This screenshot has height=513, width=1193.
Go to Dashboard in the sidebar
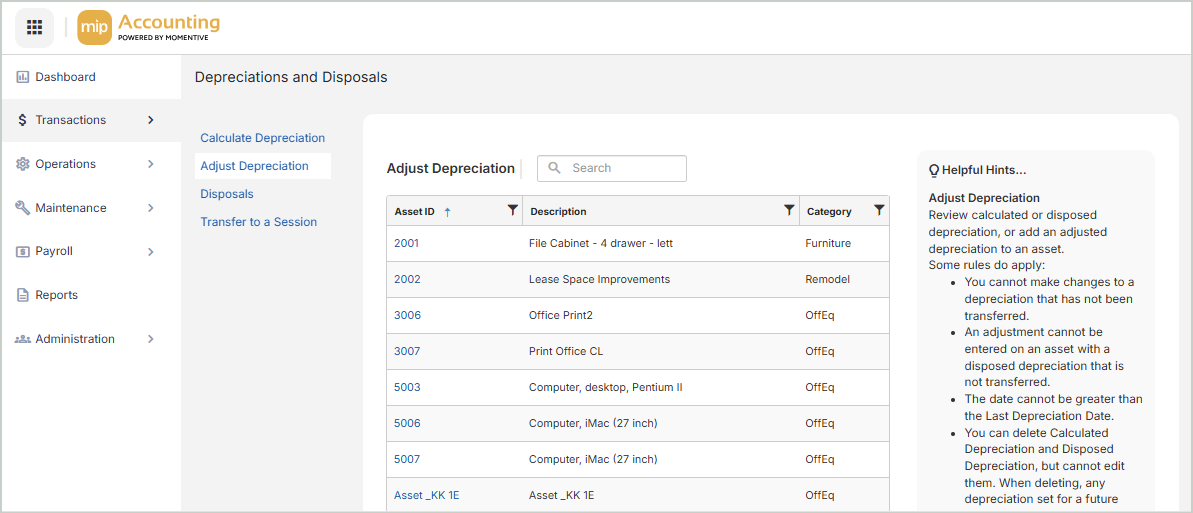[x=65, y=77]
